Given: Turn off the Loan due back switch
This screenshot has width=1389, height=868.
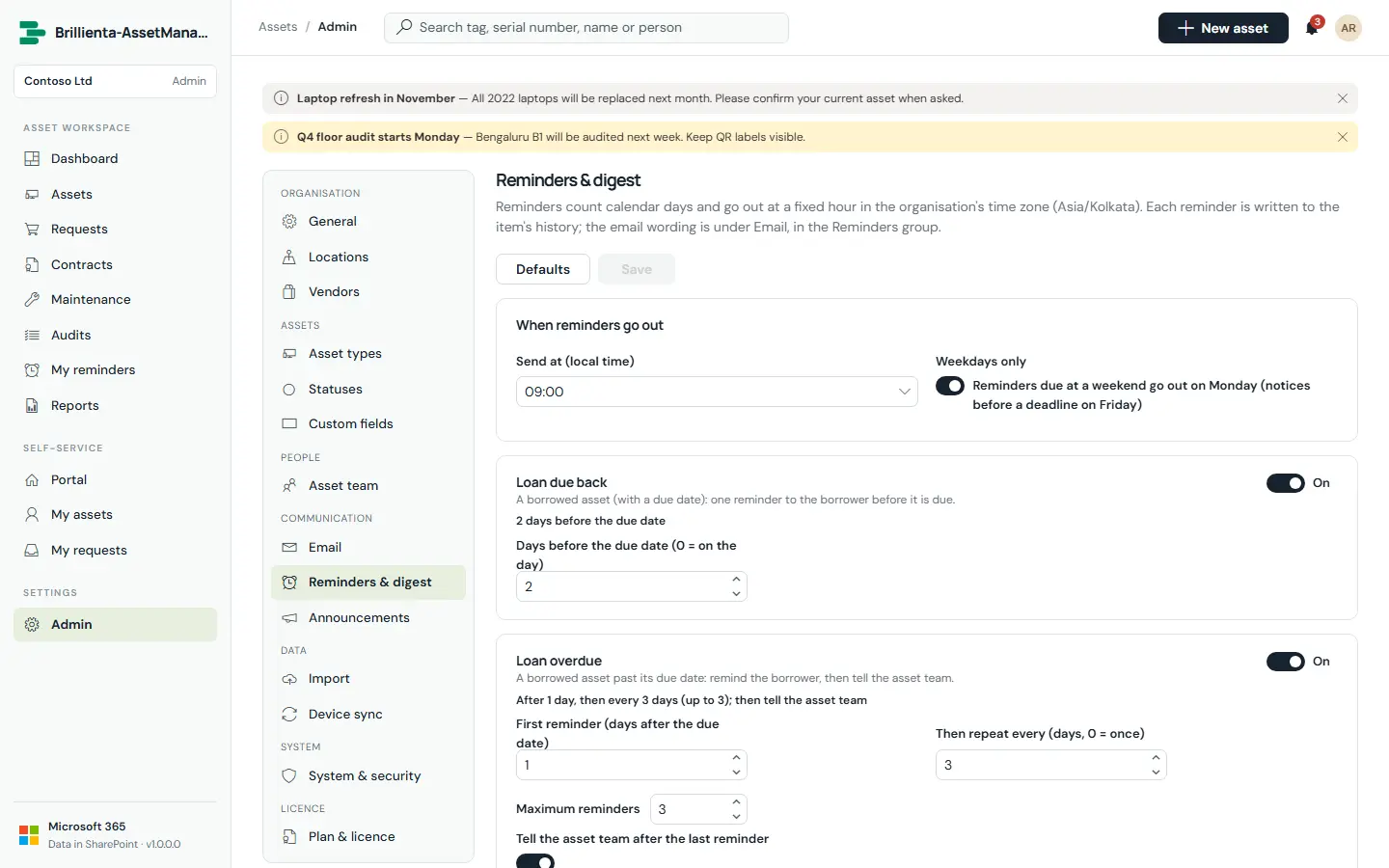Looking at the screenshot, I should (1286, 483).
